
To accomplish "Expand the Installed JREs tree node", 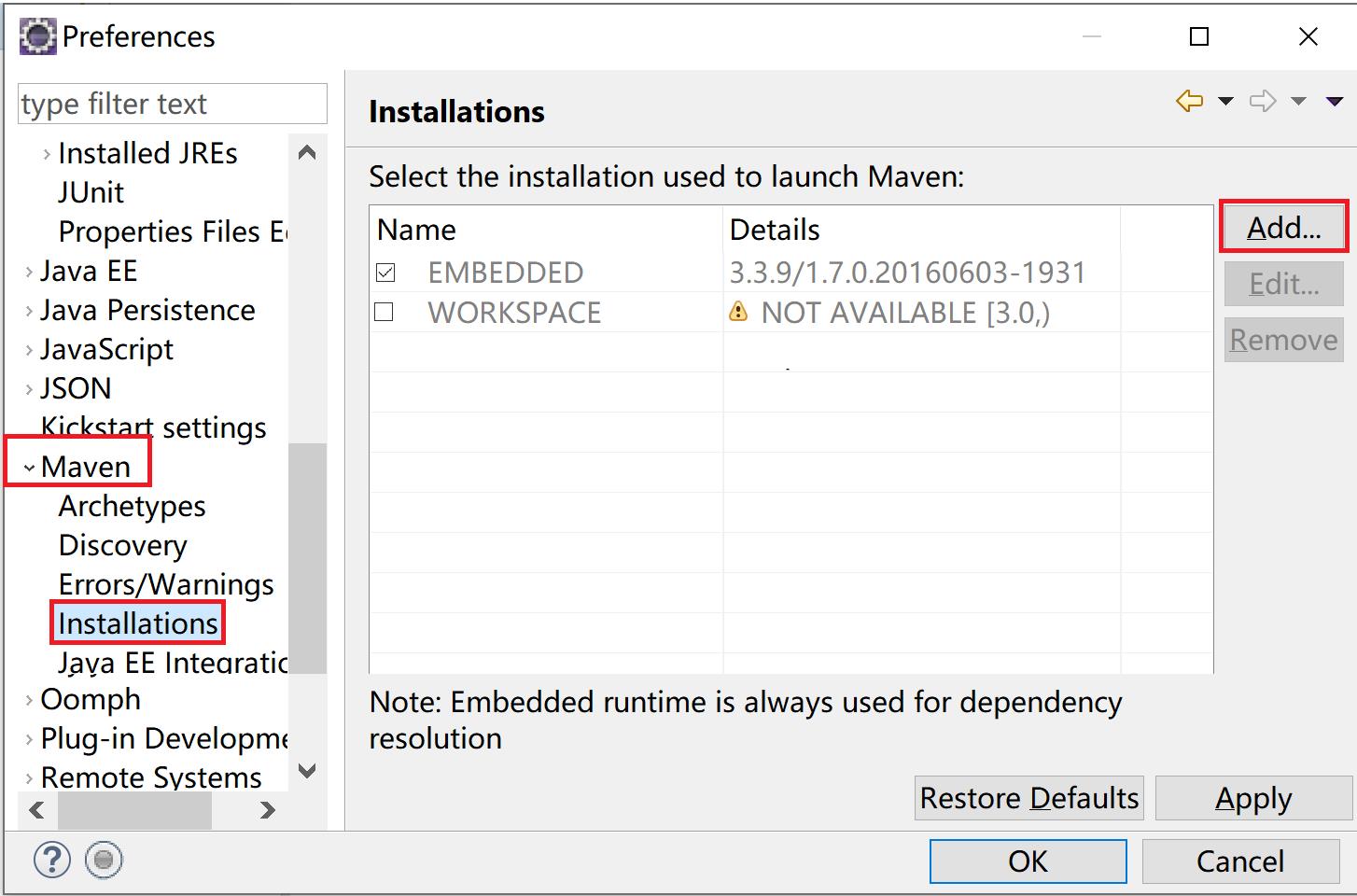I will 47,154.
